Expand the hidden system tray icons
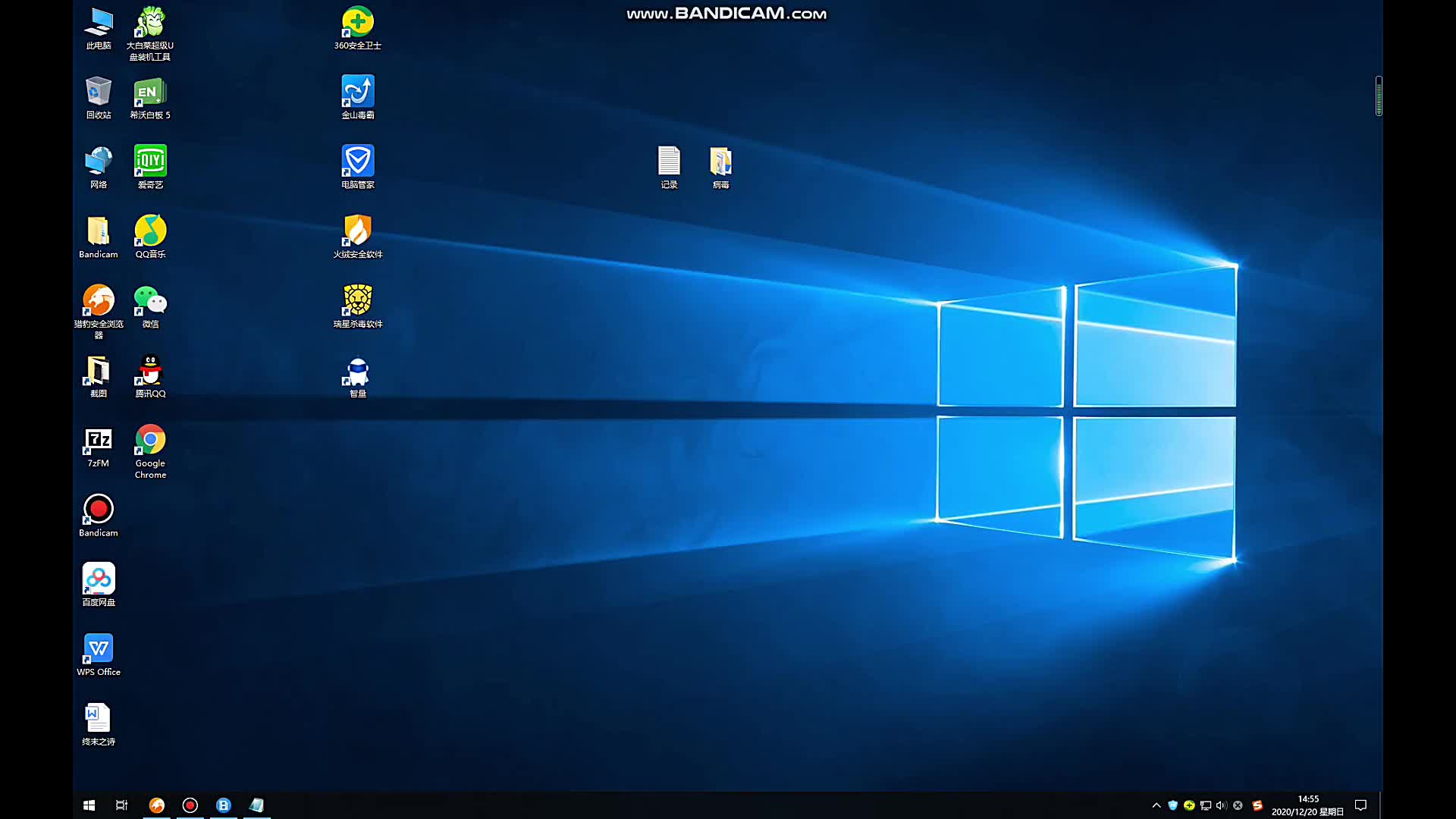The height and width of the screenshot is (819, 1456). 1156,805
